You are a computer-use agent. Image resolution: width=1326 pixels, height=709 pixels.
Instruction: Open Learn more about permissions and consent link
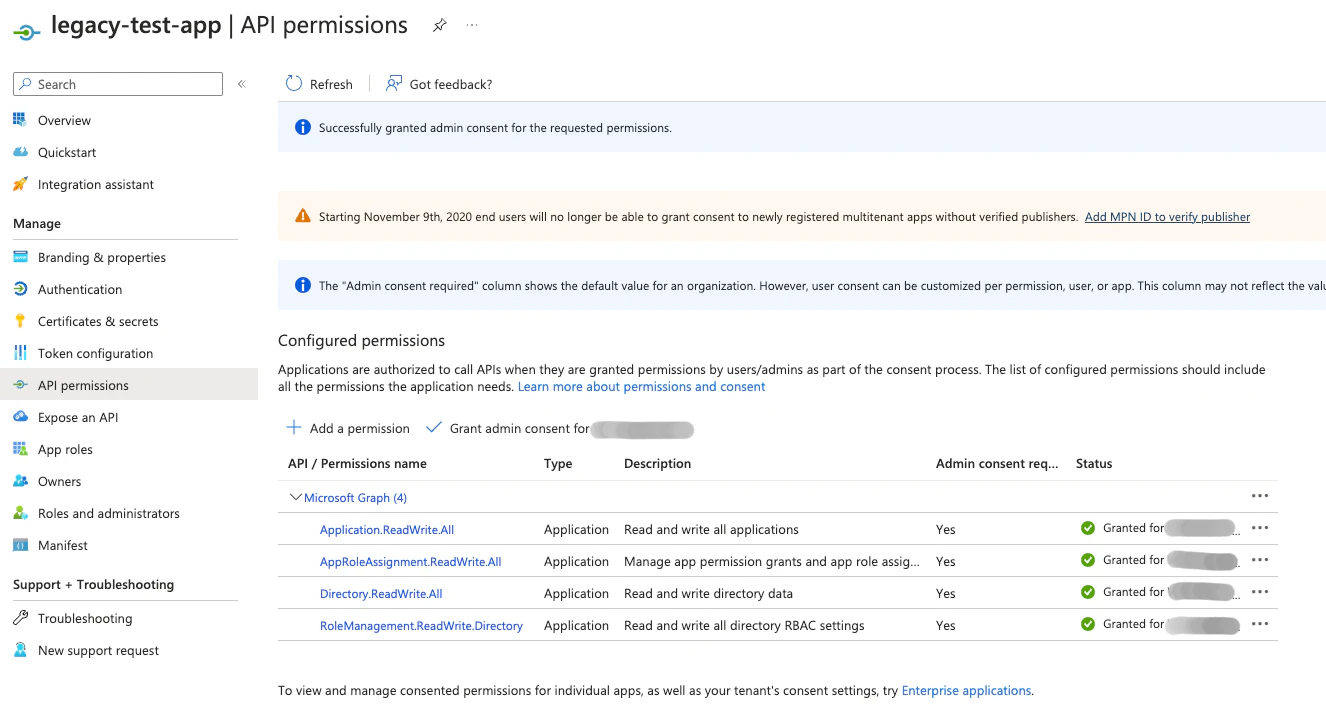(x=641, y=387)
